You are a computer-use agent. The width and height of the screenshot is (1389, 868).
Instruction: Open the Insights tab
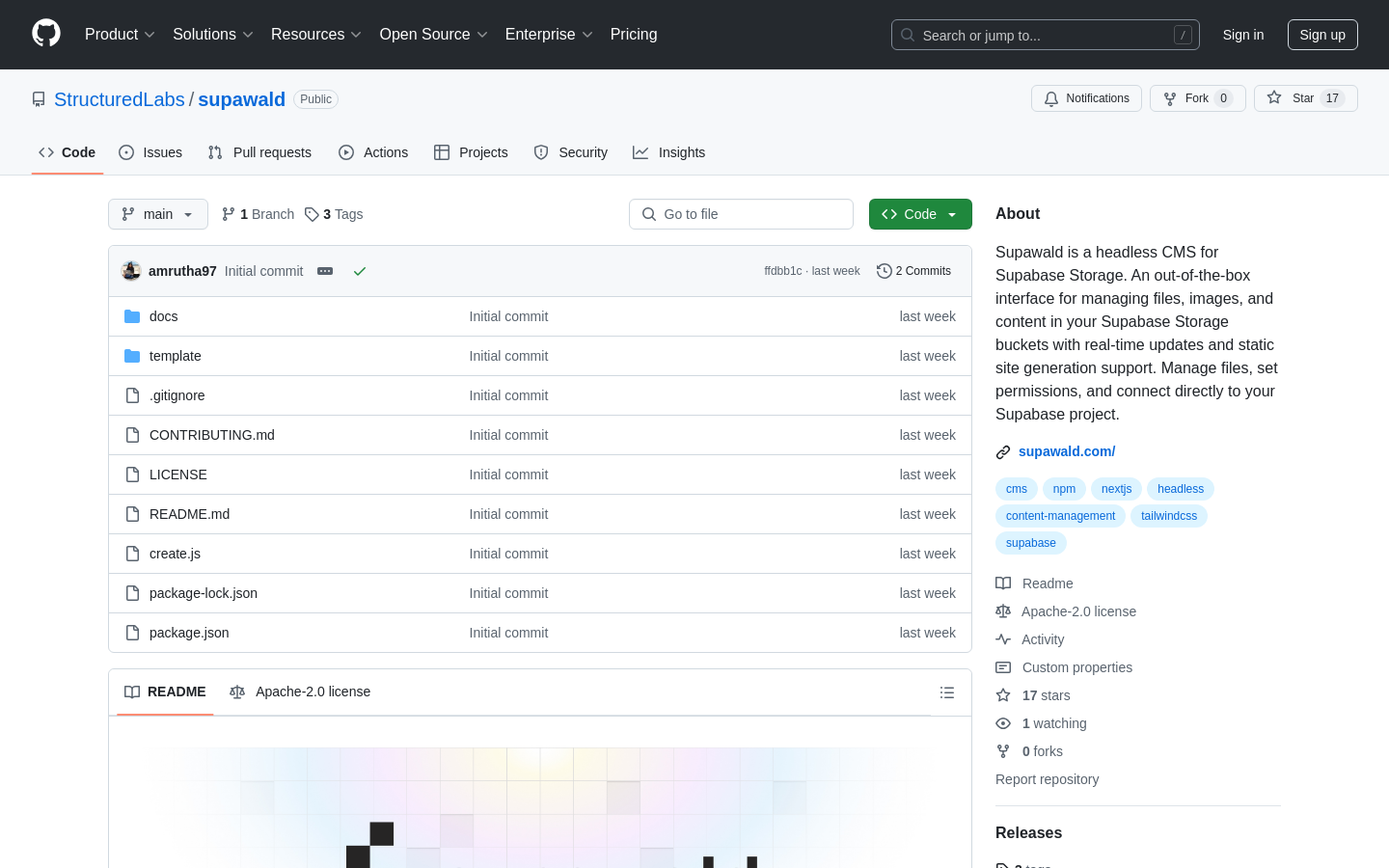(x=669, y=152)
